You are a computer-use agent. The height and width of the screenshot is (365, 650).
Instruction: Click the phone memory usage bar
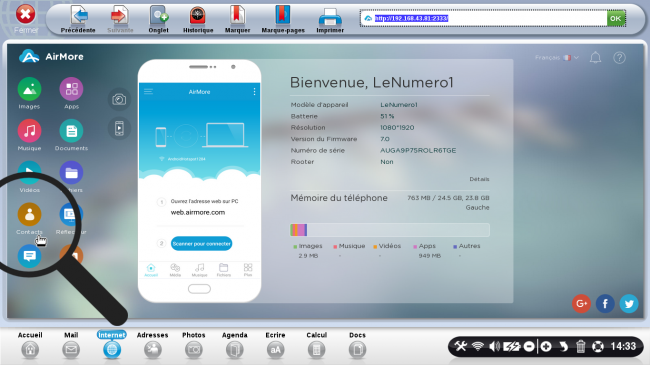(390, 230)
